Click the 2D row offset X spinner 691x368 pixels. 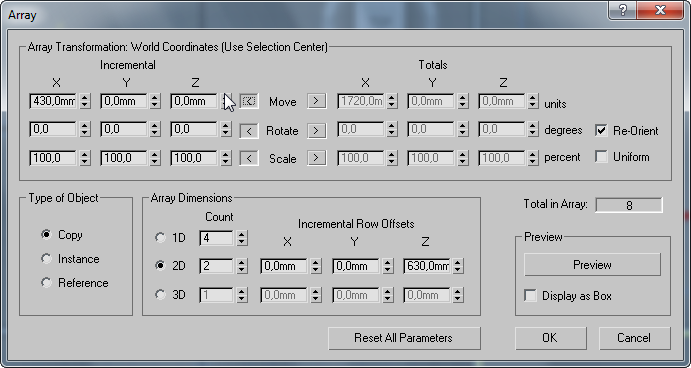(x=316, y=266)
